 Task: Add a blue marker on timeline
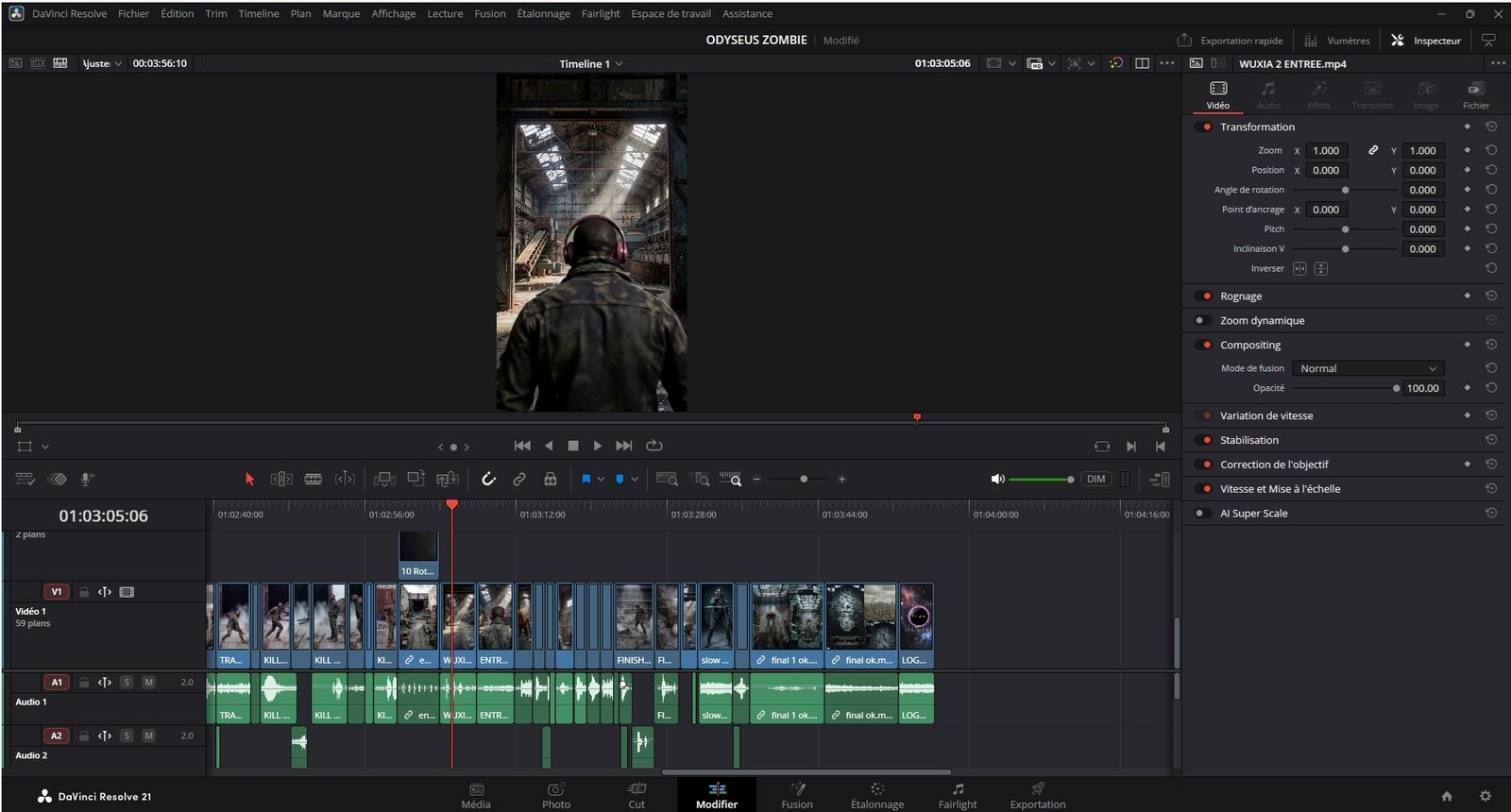tap(620, 480)
